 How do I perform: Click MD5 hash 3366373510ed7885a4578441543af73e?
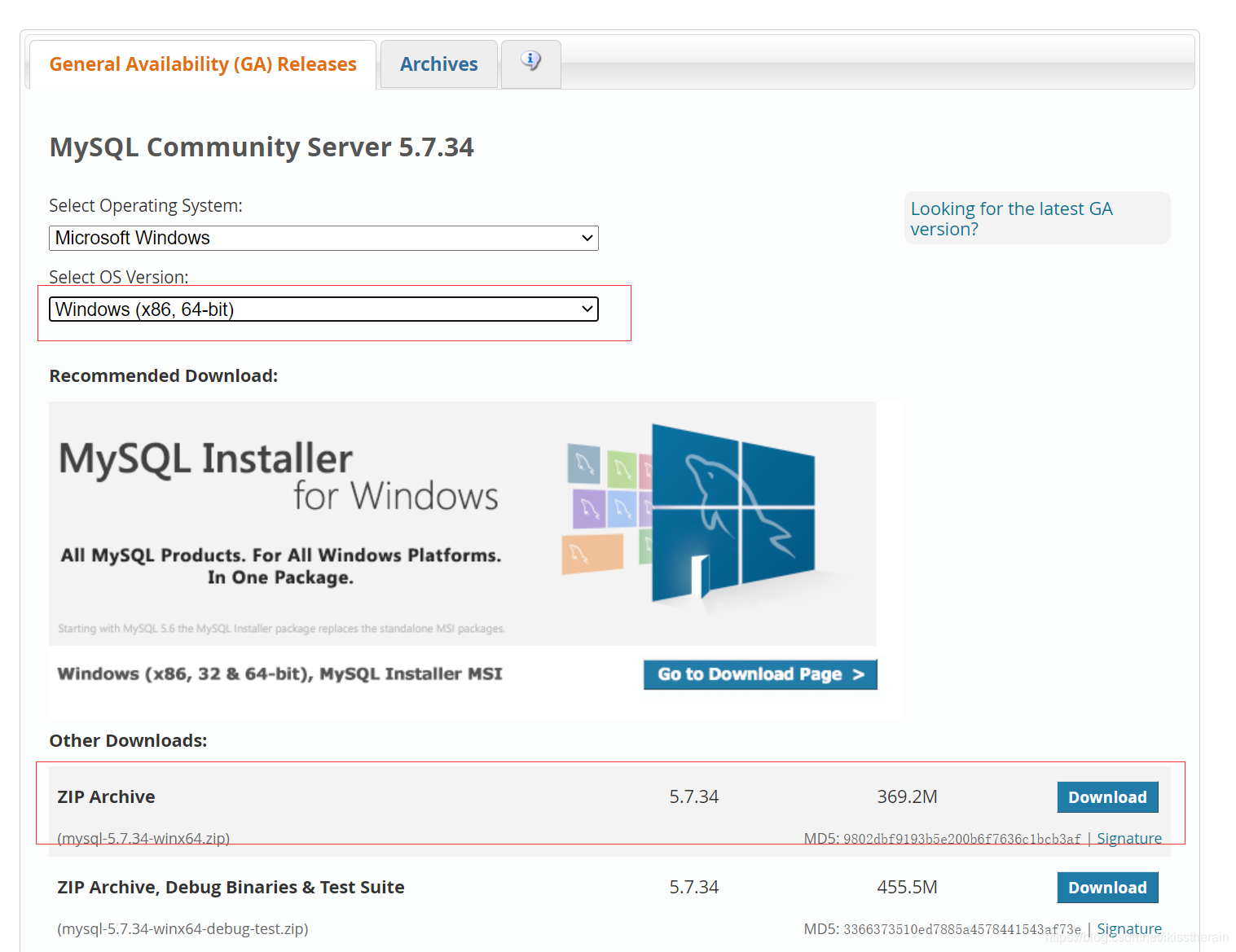[962, 929]
